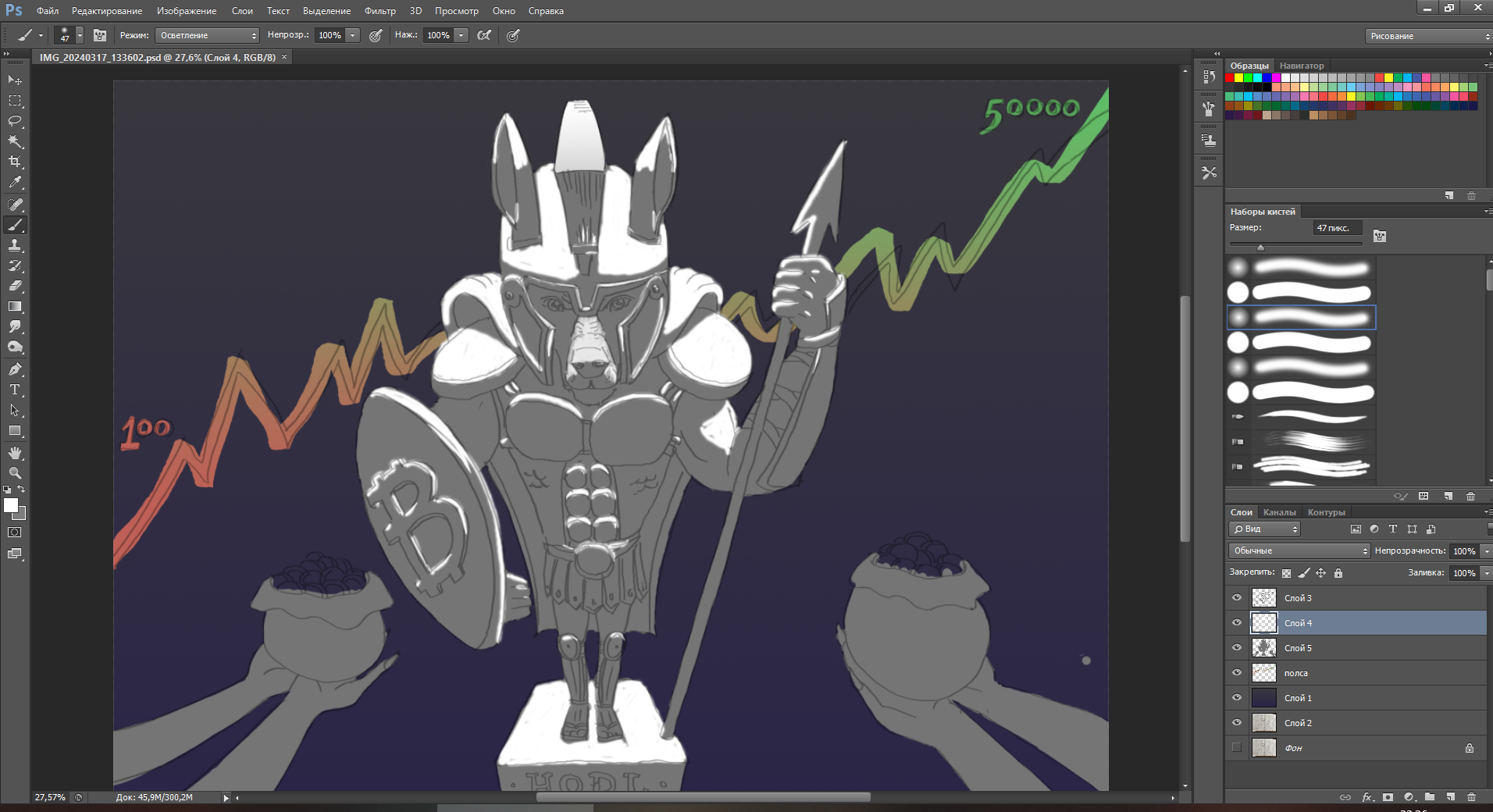This screenshot has height=812, width=1493.
Task: Hide the Слой 1 layer
Action: click(1236, 698)
